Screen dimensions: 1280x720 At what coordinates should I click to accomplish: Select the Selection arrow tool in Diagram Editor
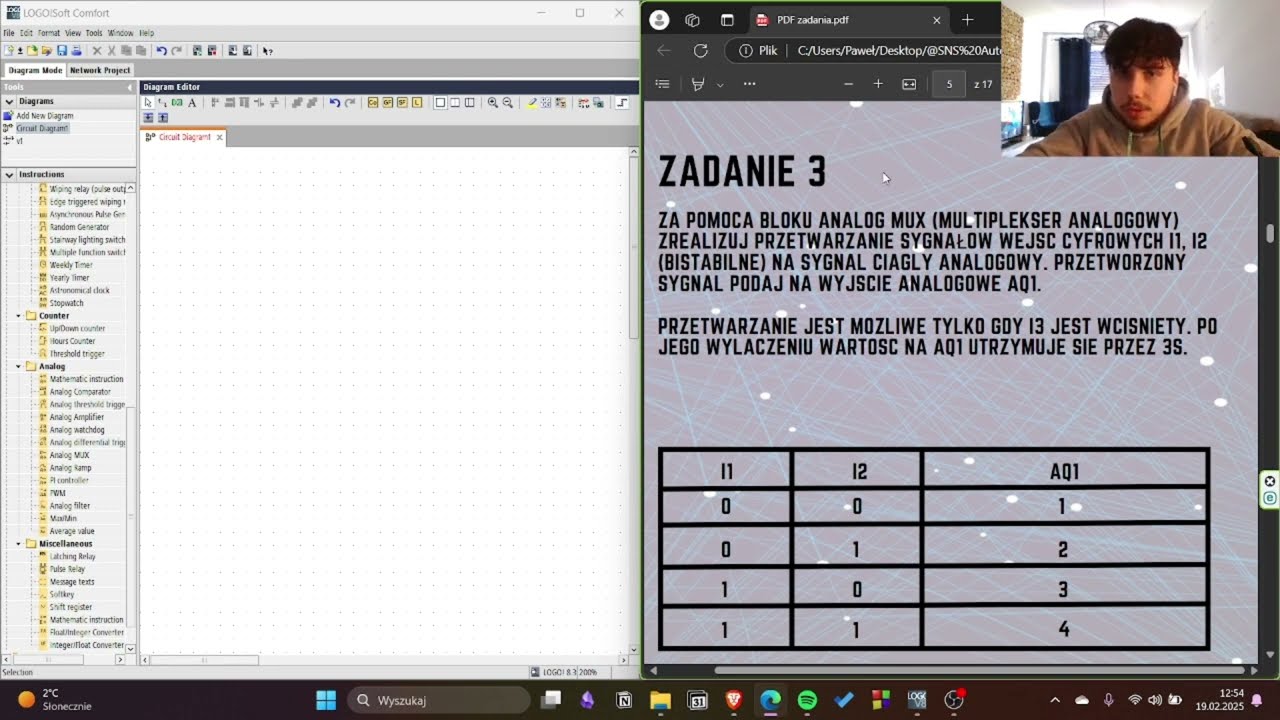tap(148, 102)
